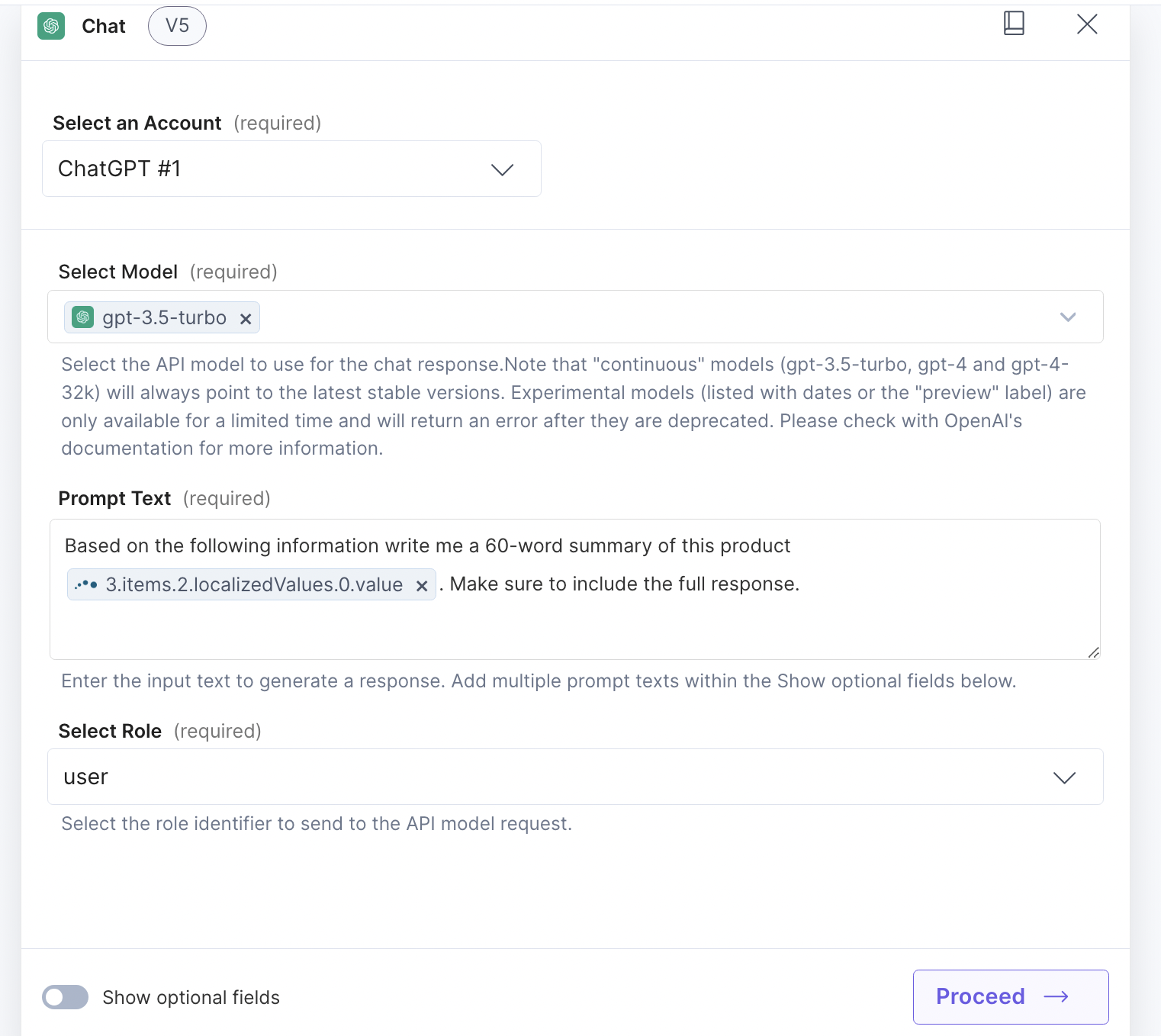Open the Select Model dropdown chevron

point(1068,317)
